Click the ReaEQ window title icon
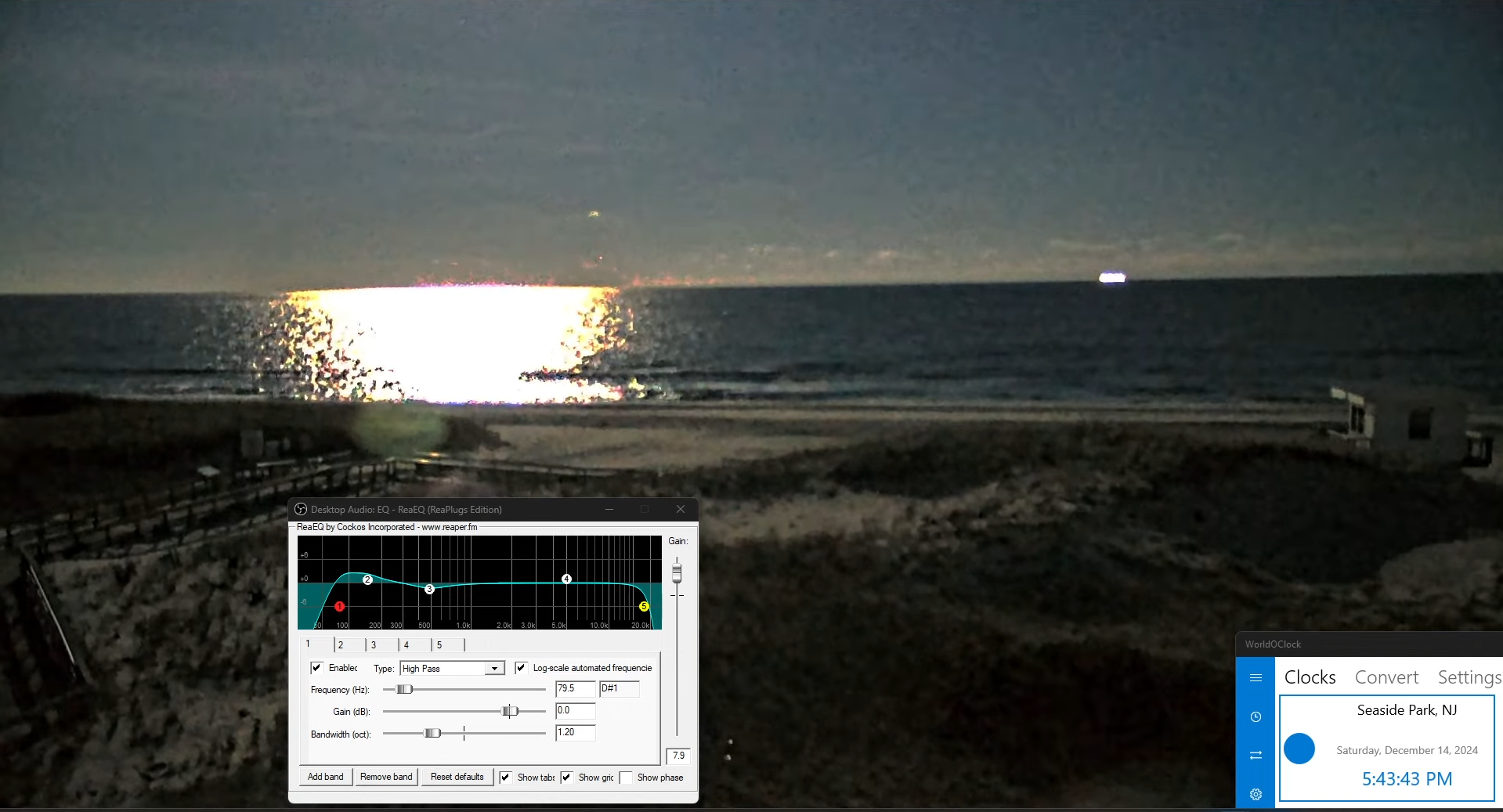Image resolution: width=1503 pixels, height=812 pixels. [301, 509]
